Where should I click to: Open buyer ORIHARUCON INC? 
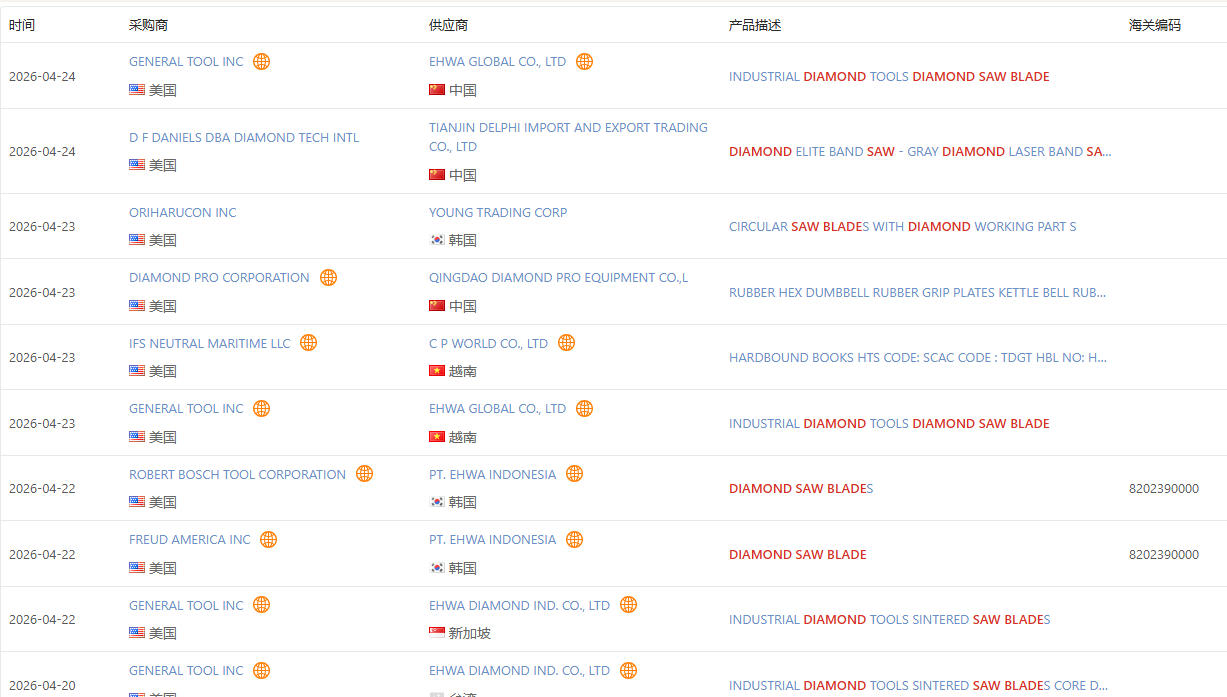click(x=183, y=213)
